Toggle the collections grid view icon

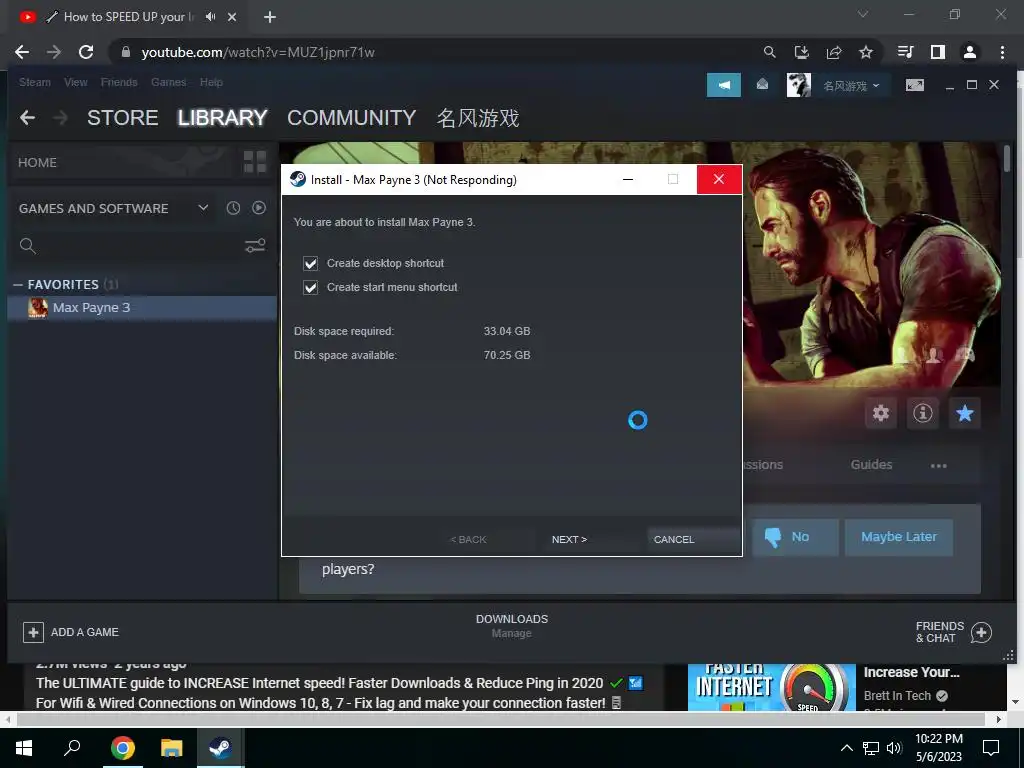(255, 161)
